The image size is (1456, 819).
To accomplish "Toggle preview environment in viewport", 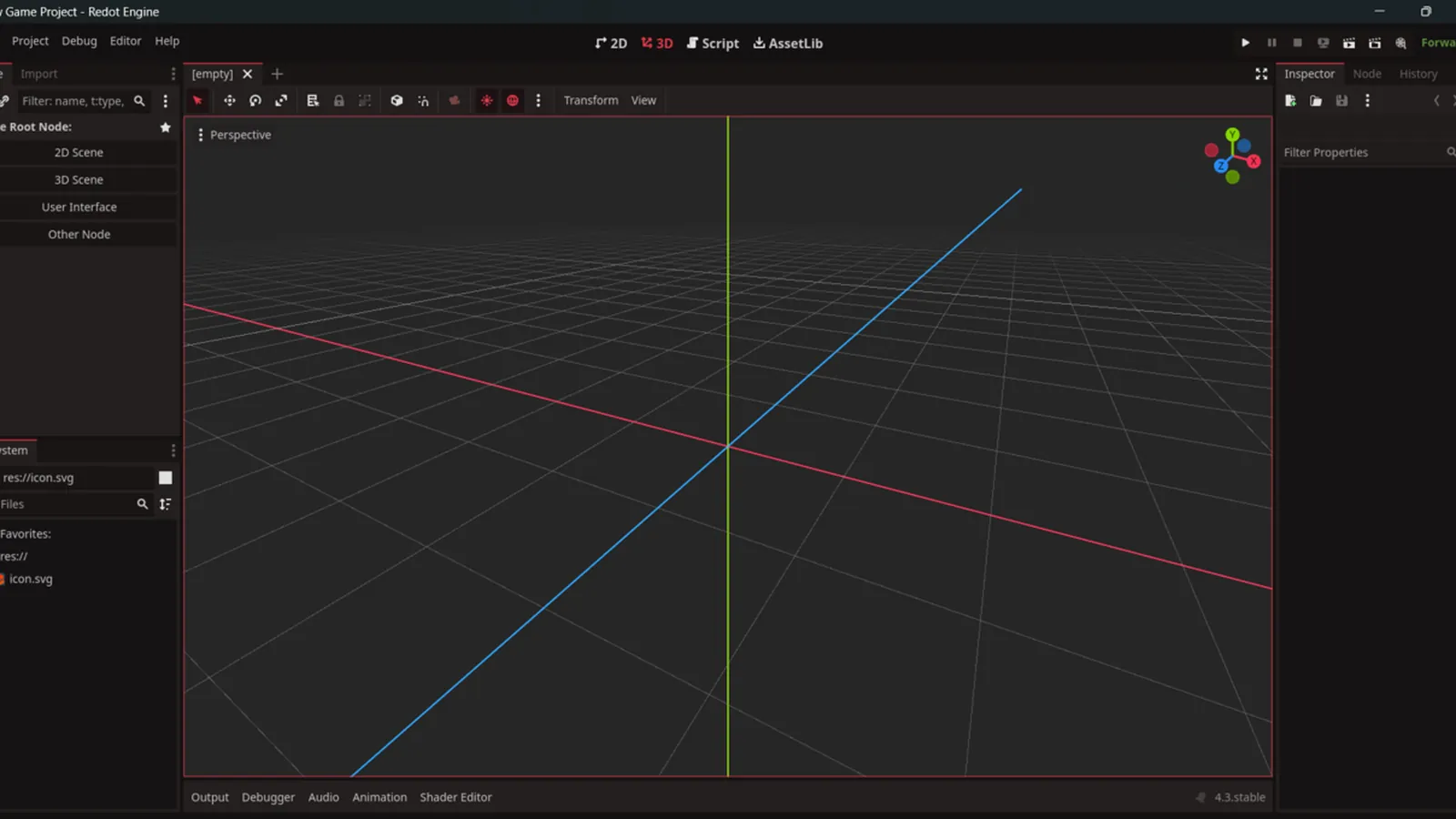I will pyautogui.click(x=512, y=100).
